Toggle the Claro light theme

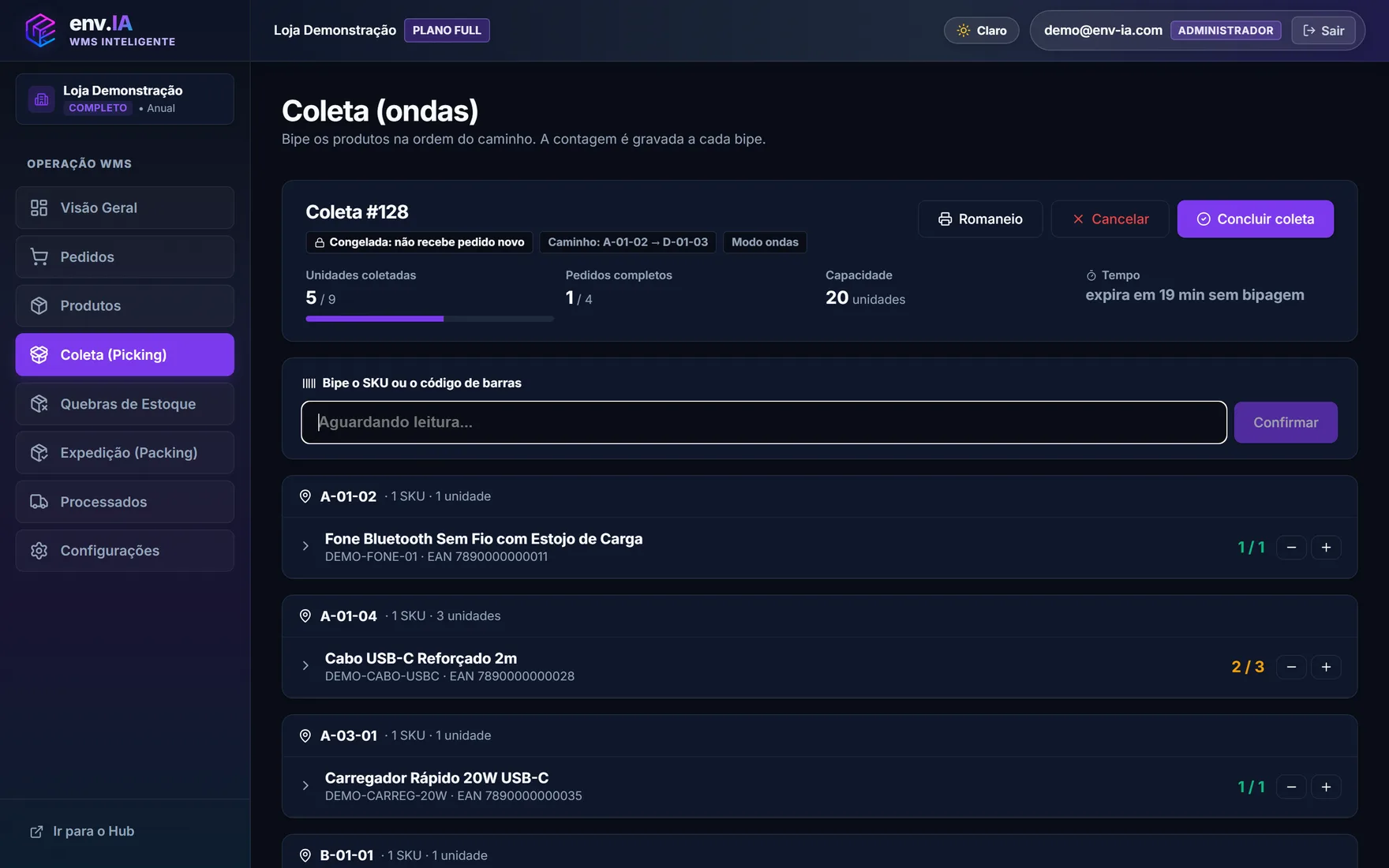pyautogui.click(x=981, y=31)
